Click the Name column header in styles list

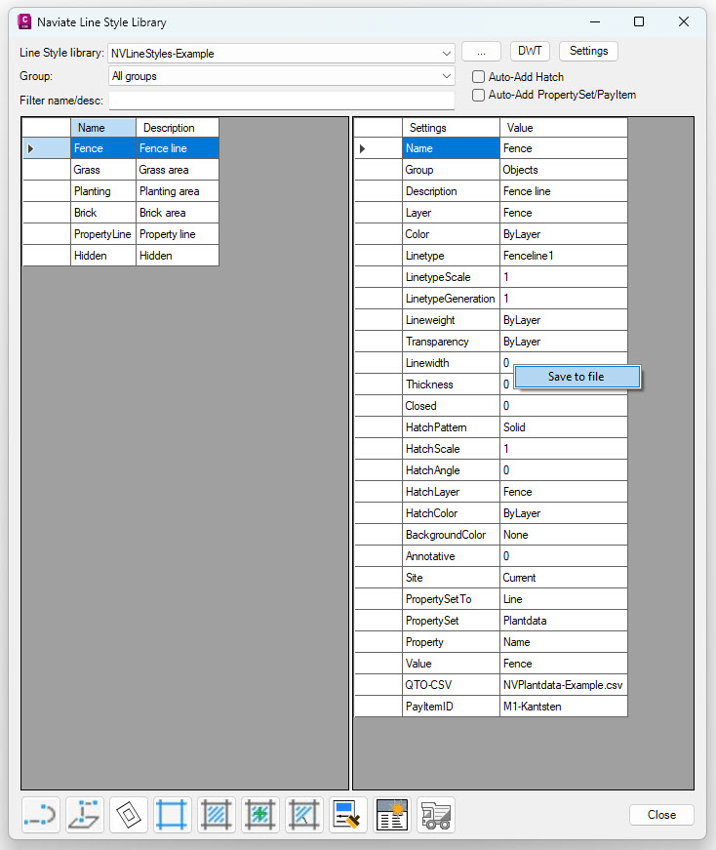pos(103,128)
